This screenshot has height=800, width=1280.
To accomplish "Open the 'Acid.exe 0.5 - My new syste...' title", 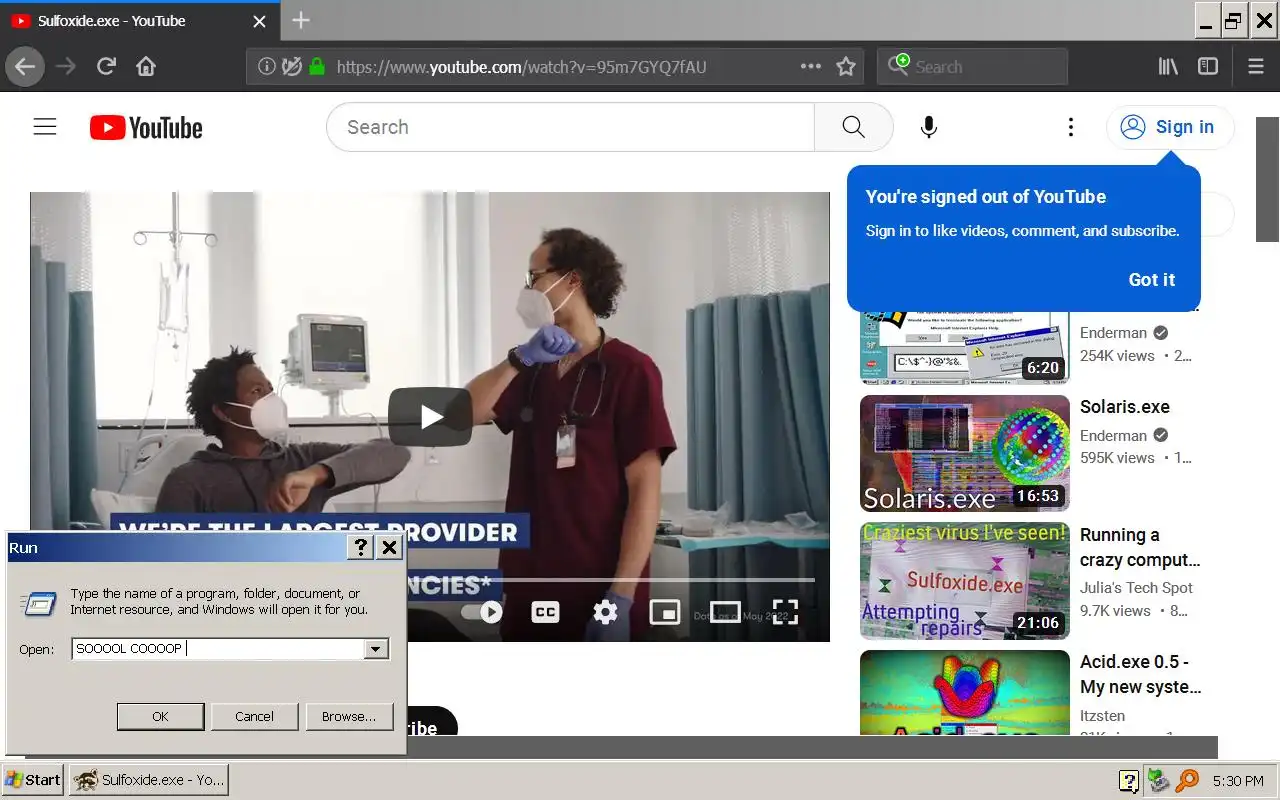I will point(1141,674).
